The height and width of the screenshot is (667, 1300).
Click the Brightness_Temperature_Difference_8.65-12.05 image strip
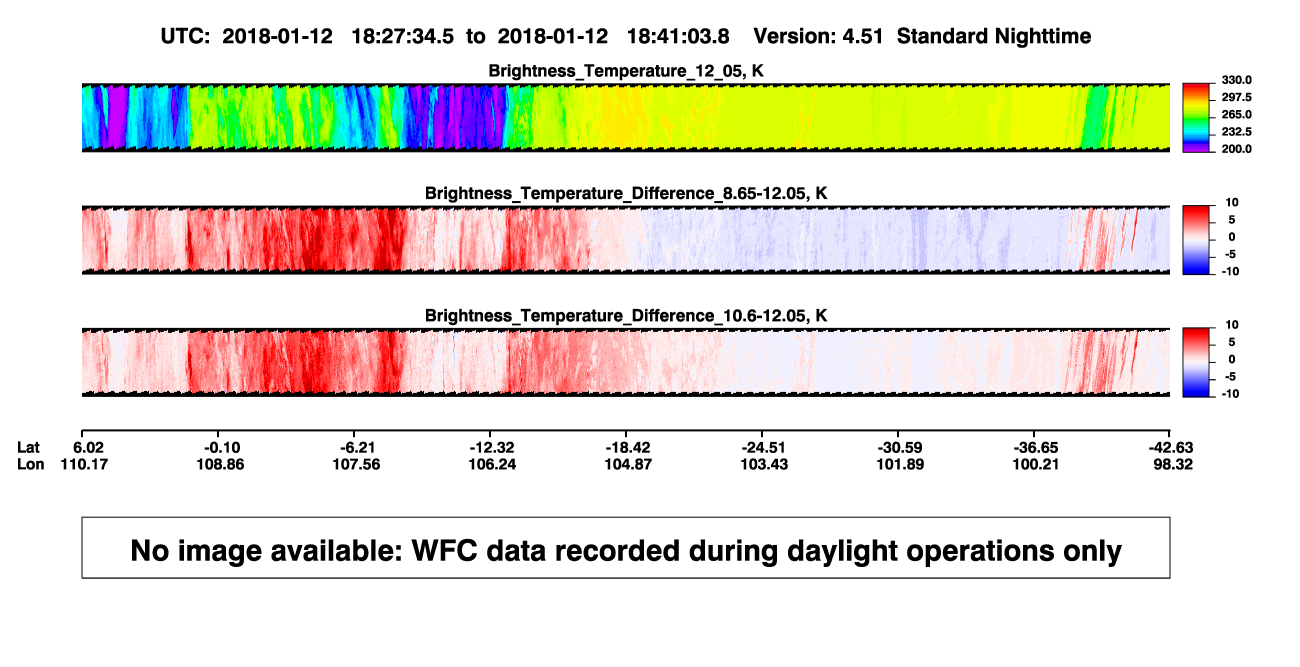(625, 240)
